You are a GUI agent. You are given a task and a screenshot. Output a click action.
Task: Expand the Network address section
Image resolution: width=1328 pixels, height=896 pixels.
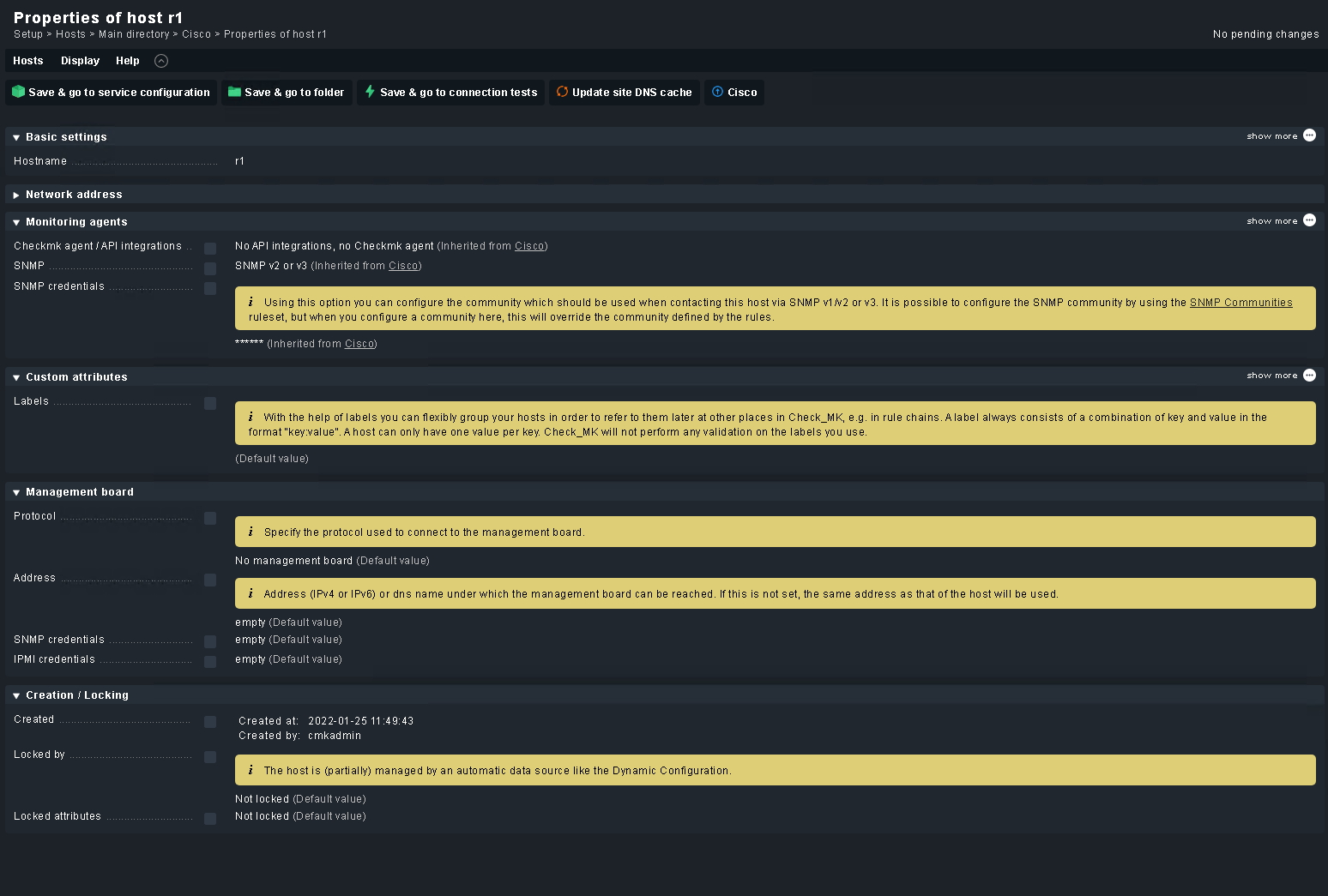point(16,195)
